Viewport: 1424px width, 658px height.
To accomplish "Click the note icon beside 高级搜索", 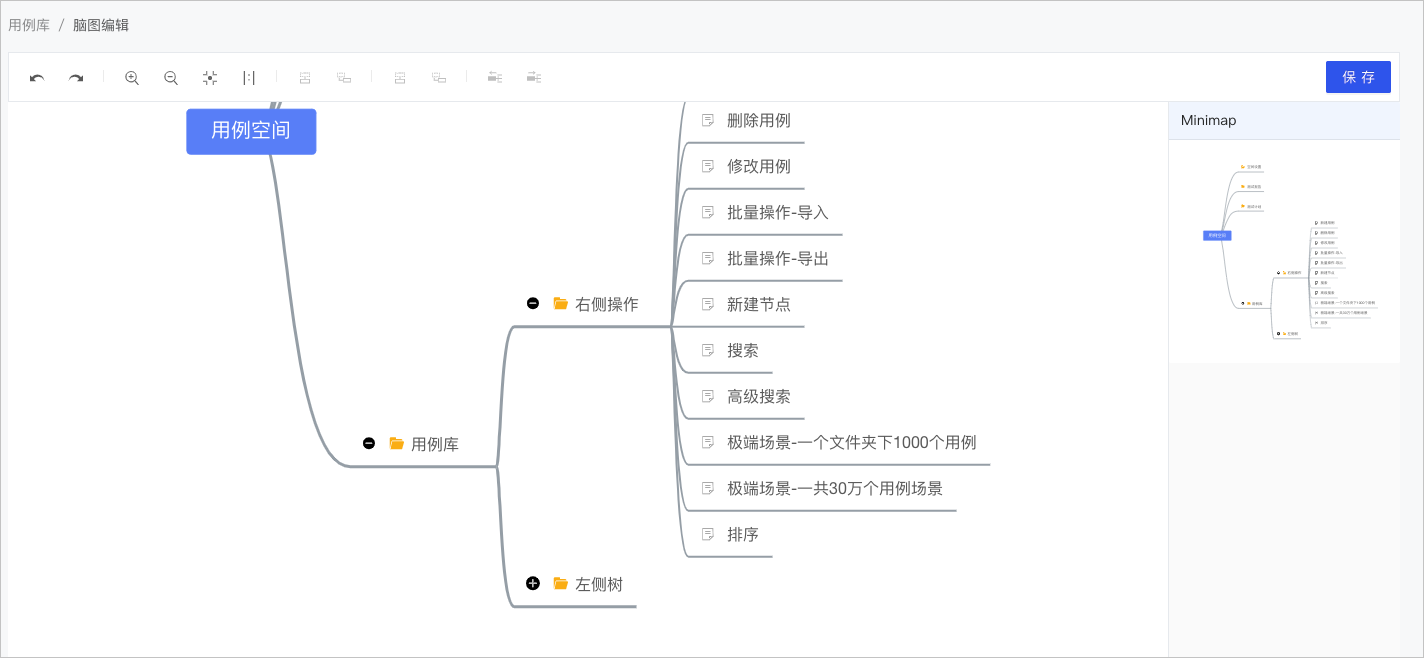I will (x=708, y=396).
